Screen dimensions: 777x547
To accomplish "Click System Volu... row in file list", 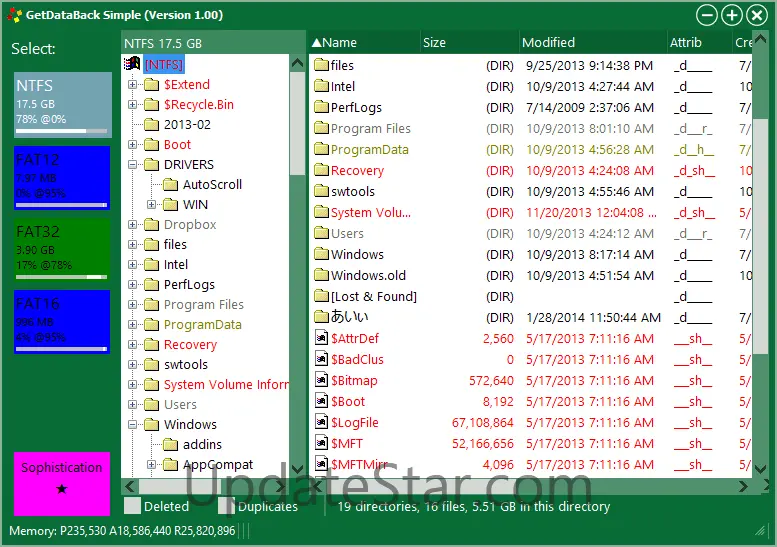I will click(x=530, y=213).
